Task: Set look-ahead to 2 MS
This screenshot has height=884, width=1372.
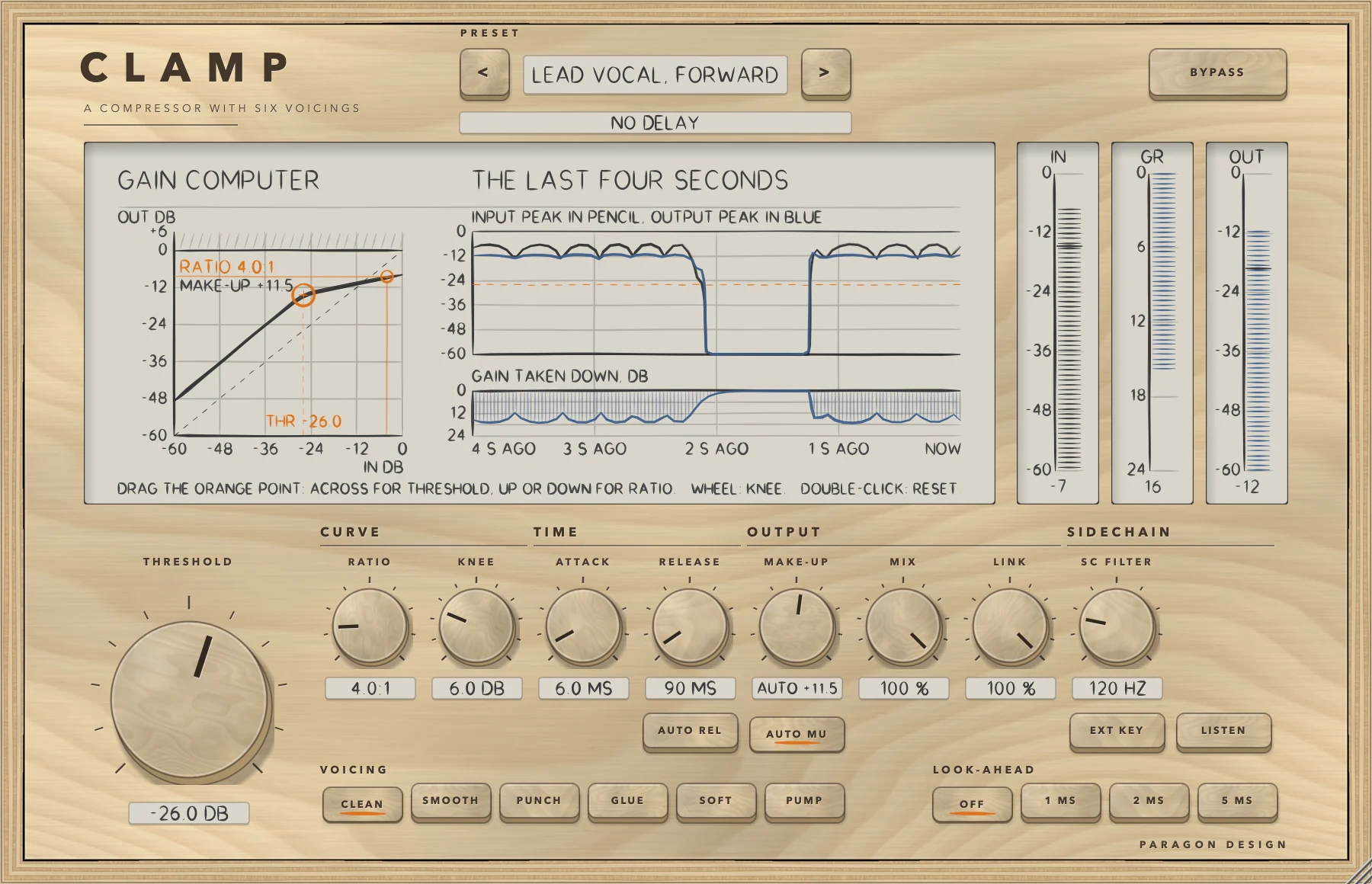Action: pyautogui.click(x=1149, y=802)
